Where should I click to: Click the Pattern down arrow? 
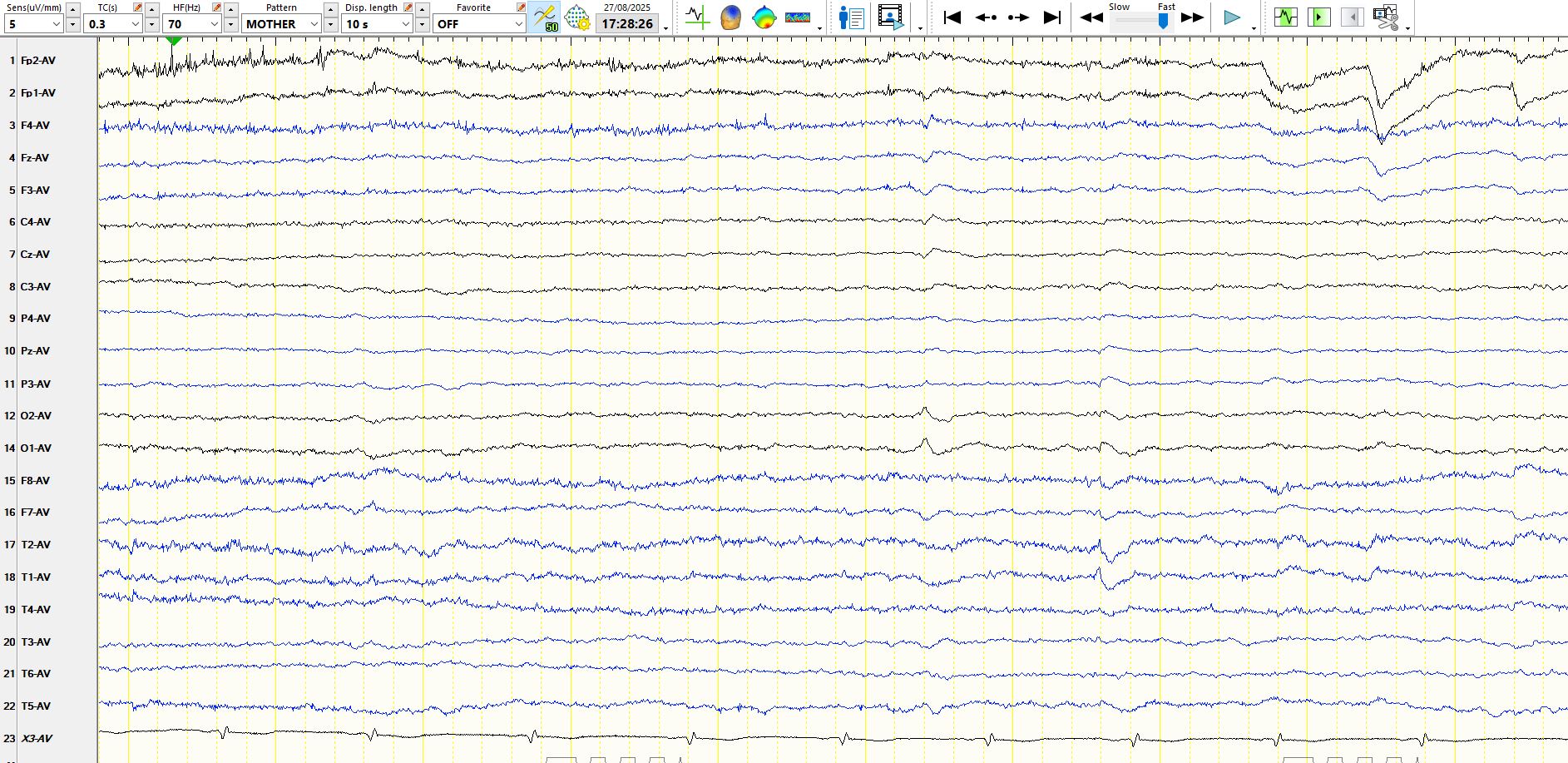coord(330,24)
